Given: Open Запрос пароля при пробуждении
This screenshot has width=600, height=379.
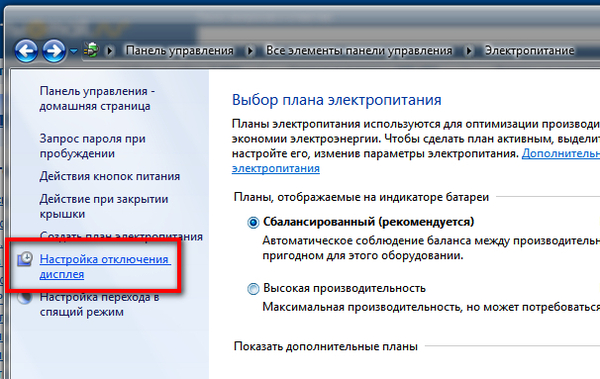Looking at the screenshot, I should [92, 146].
